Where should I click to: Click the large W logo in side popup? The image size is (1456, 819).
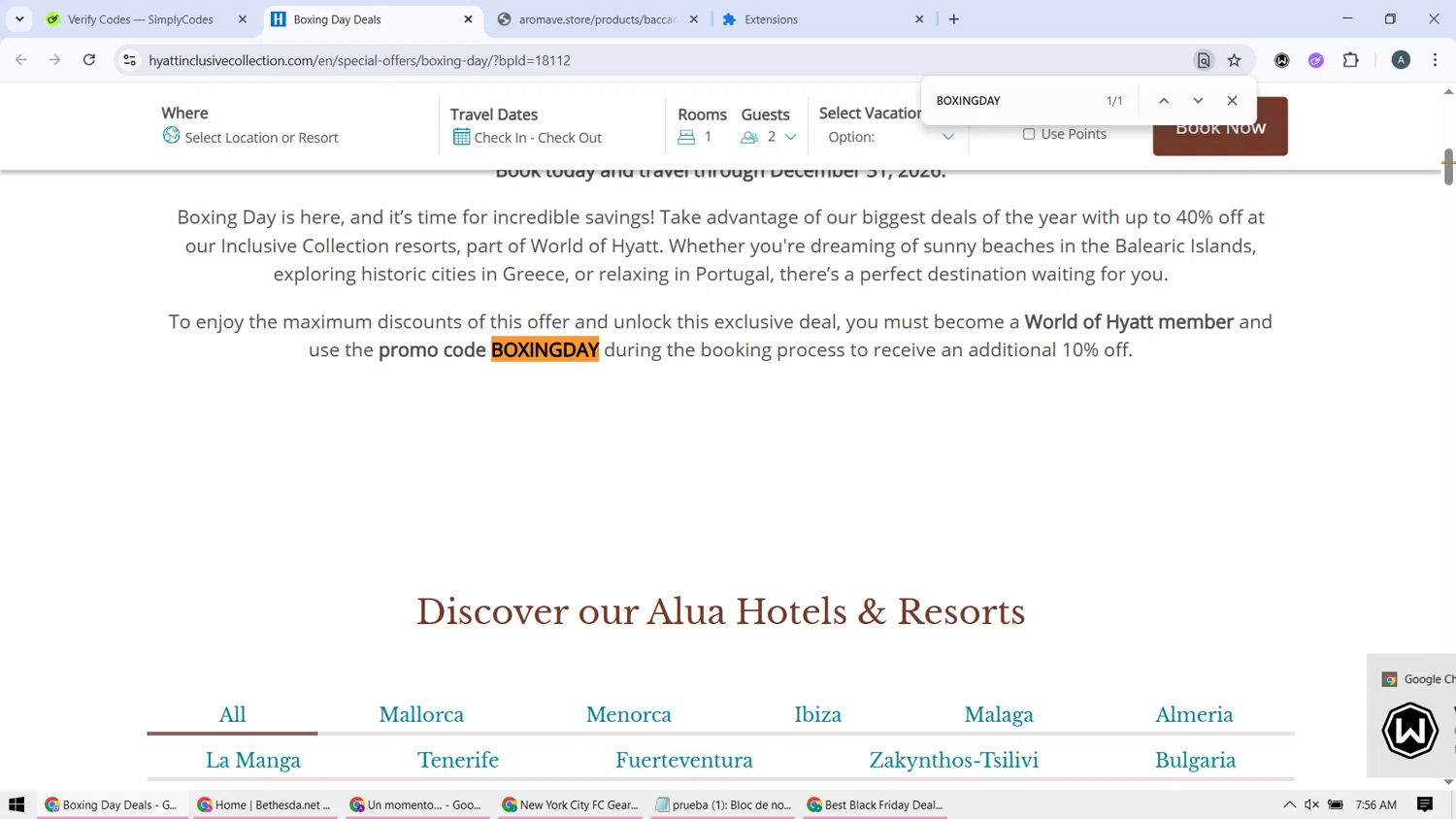click(1409, 730)
